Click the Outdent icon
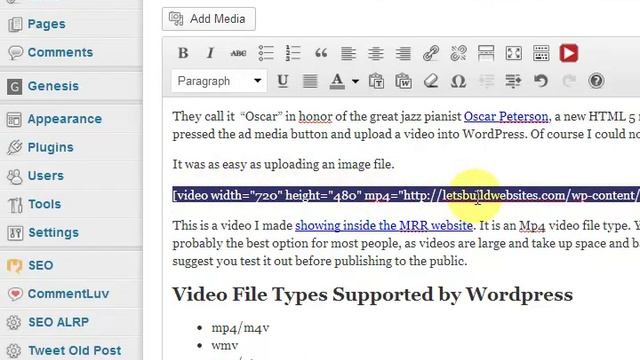This screenshot has width=640, height=360. coord(486,81)
